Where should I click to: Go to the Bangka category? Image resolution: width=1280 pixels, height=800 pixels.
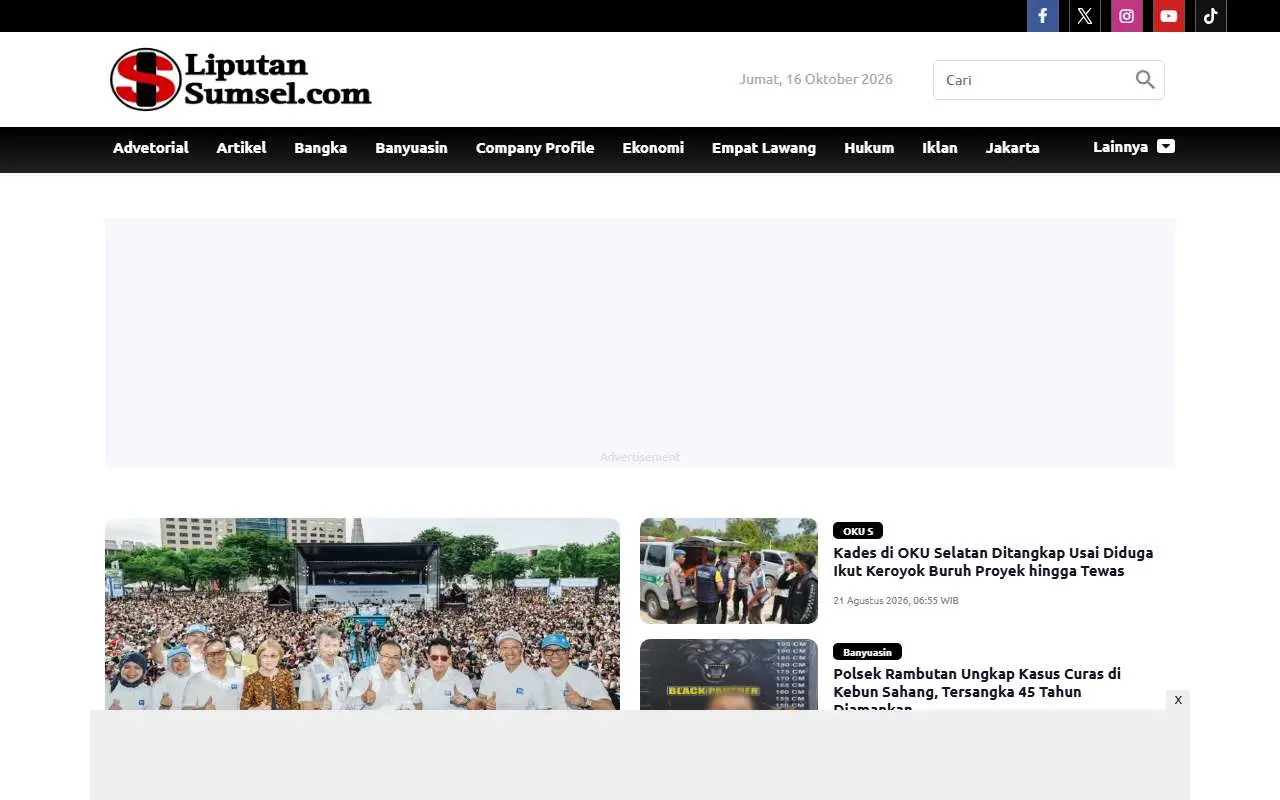(x=321, y=148)
